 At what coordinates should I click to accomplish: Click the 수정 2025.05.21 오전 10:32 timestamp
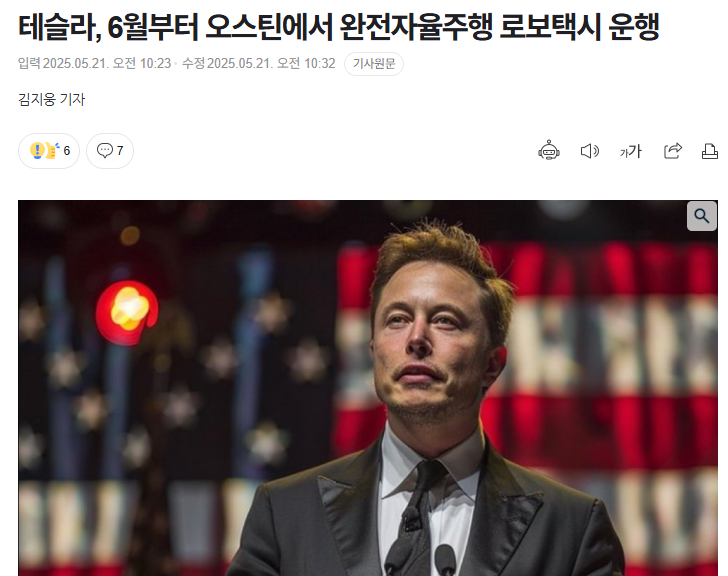(x=258, y=64)
